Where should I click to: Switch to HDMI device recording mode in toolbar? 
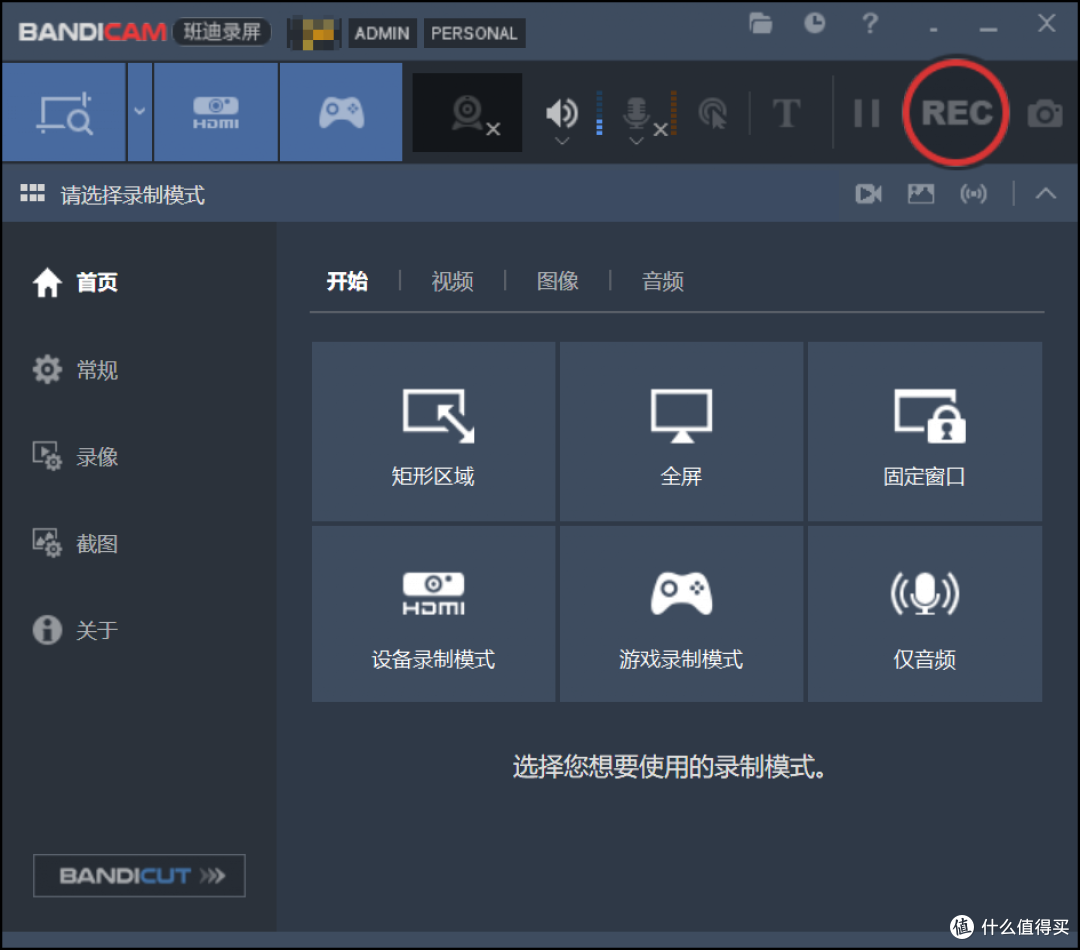(216, 112)
